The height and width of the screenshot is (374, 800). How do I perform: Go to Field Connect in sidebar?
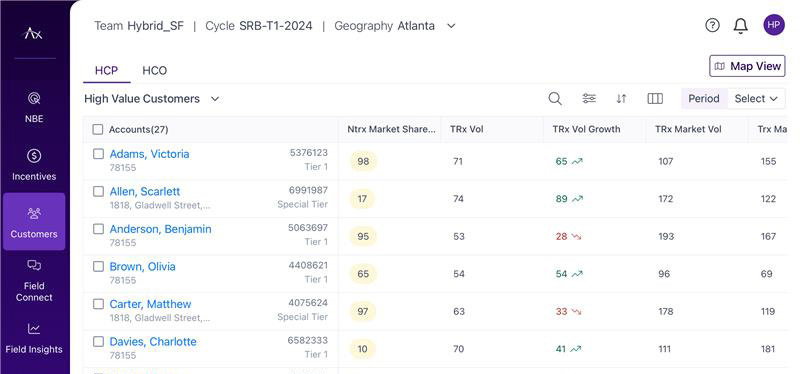[x=34, y=280]
